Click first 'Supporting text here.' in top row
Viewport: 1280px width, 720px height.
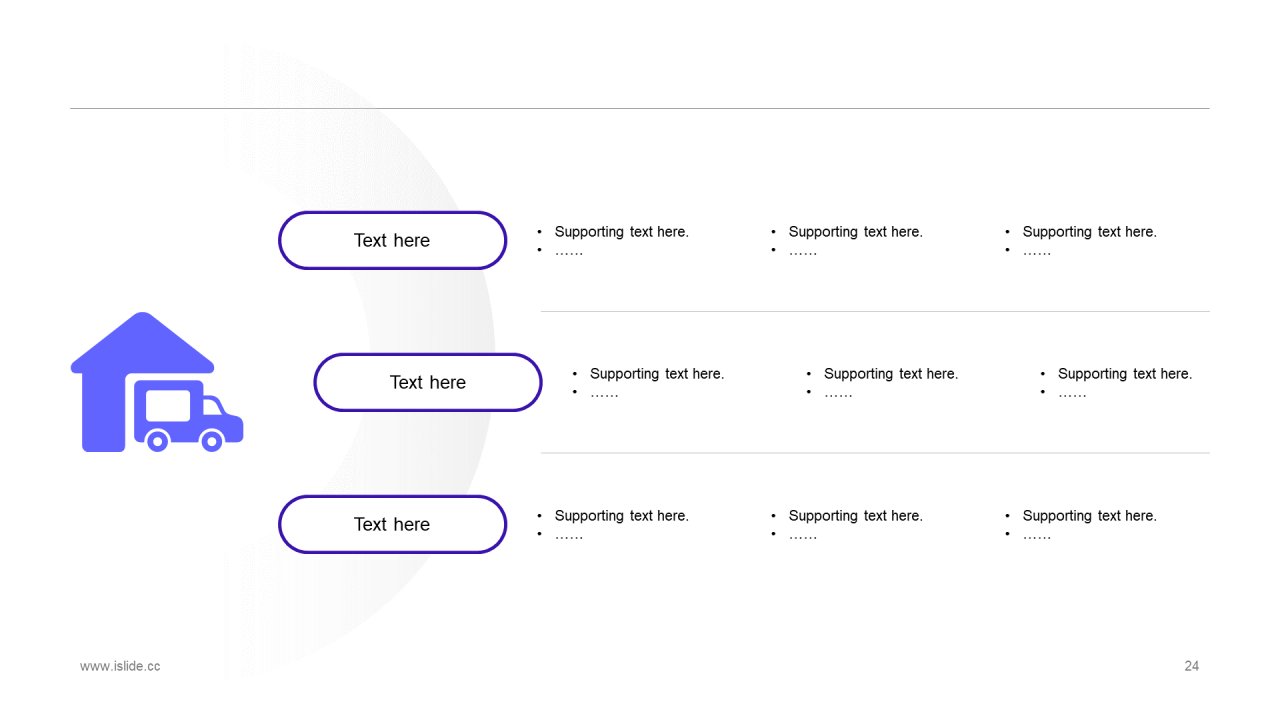[x=621, y=232]
